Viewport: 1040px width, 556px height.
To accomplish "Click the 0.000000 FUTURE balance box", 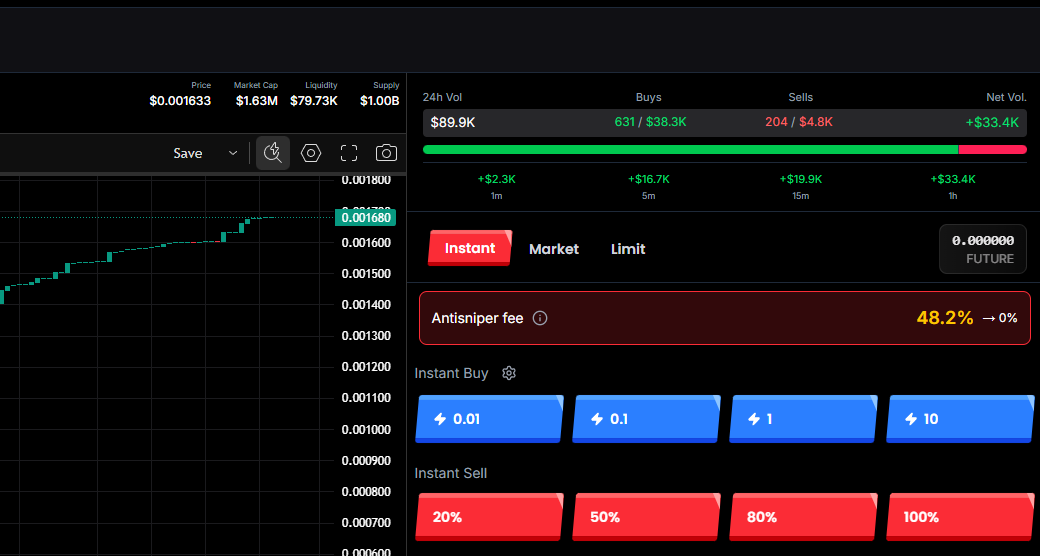I will (x=982, y=249).
